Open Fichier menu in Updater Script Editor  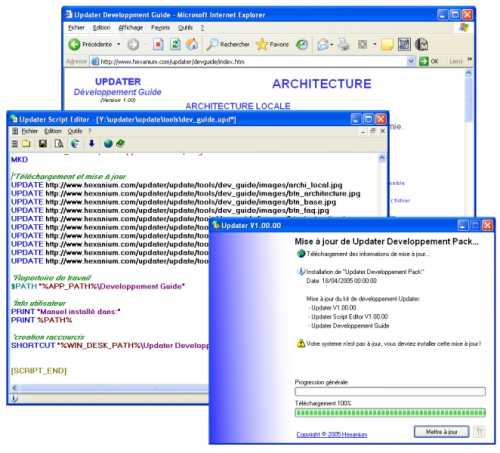[30, 131]
